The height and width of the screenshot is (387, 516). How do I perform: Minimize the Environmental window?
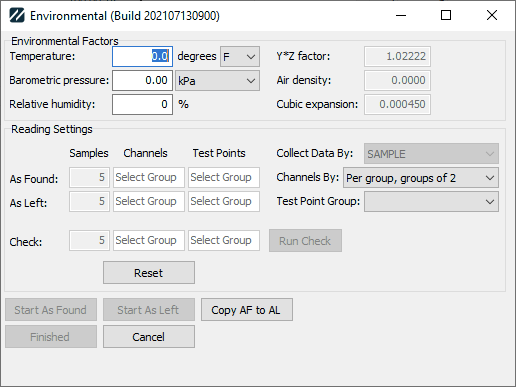pos(401,15)
